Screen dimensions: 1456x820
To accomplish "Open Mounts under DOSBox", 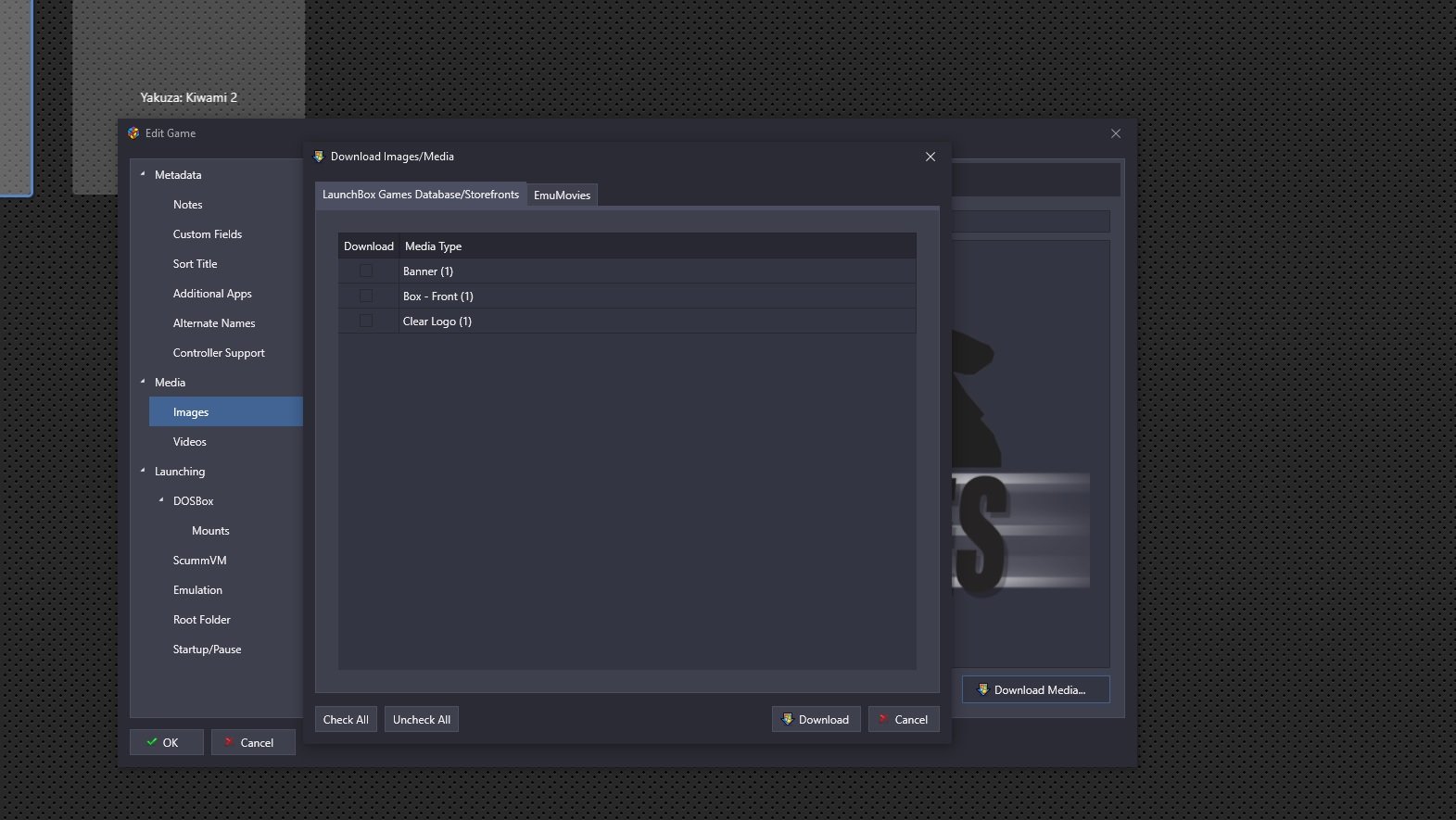I will click(210, 531).
